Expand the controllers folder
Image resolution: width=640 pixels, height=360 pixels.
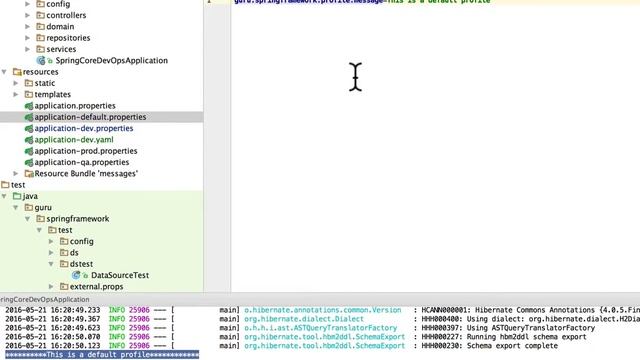coord(28,15)
